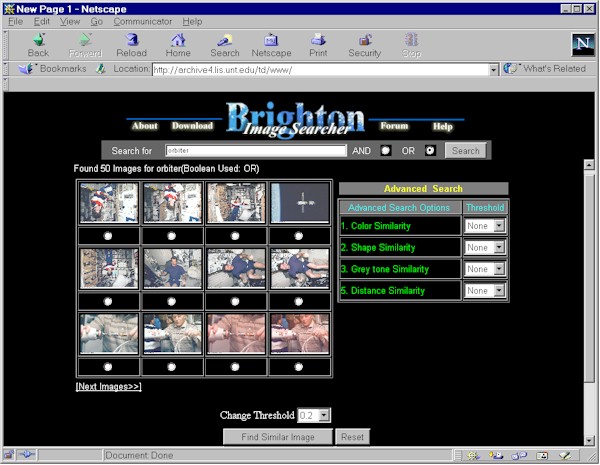Screen dimensions: 600x465
Task: Open the Edit menu
Action: click(x=42, y=21)
